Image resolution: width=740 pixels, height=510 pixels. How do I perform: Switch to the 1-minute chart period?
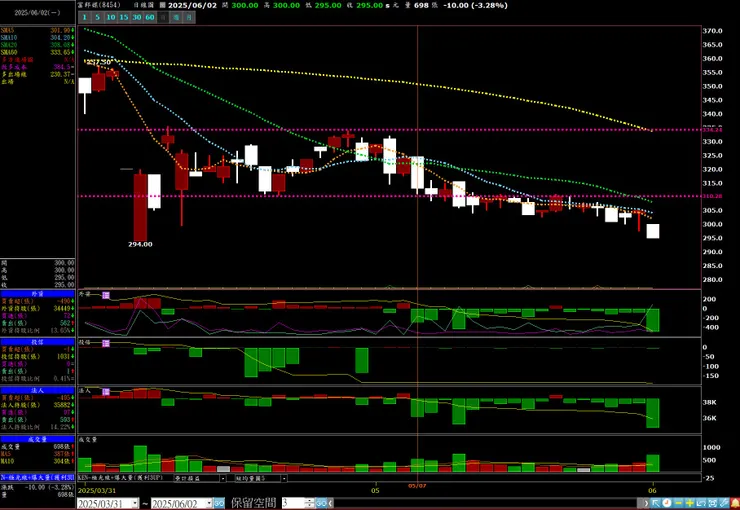click(x=84, y=17)
